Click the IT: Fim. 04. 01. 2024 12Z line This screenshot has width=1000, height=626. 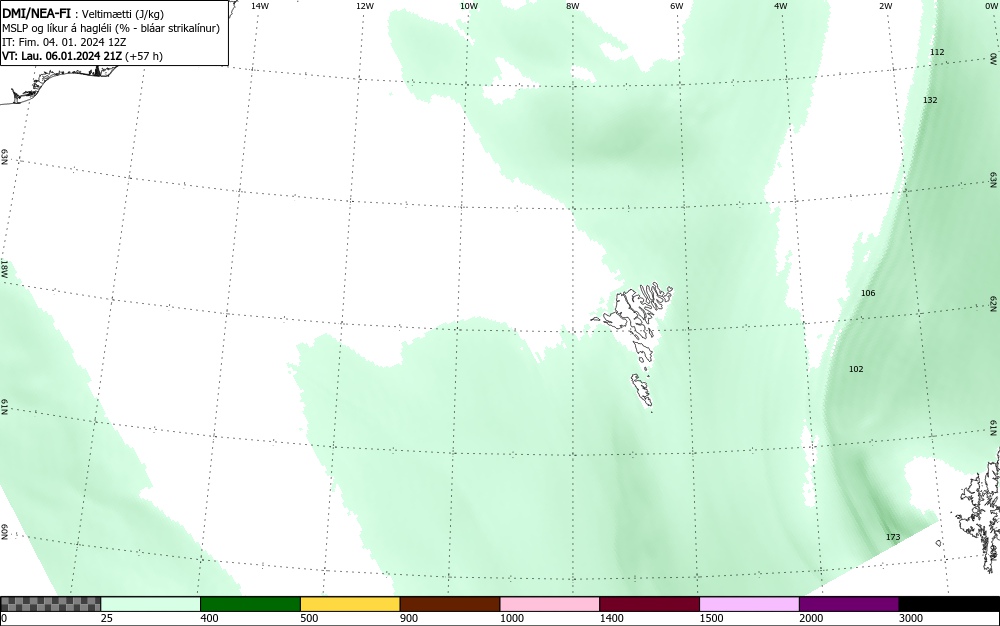pyautogui.click(x=64, y=42)
